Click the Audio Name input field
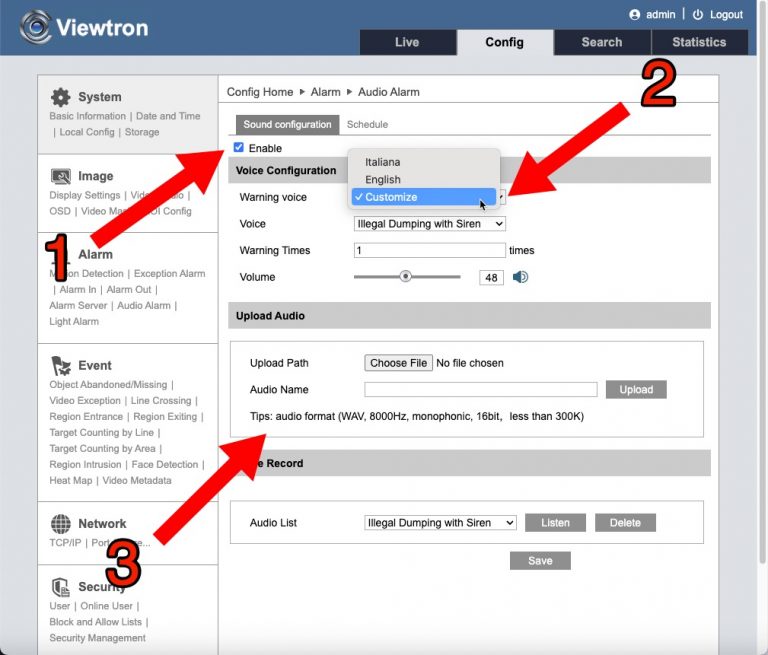This screenshot has width=768, height=655. point(480,390)
